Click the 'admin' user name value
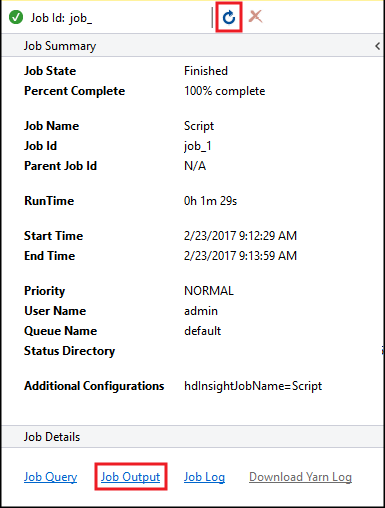This screenshot has width=385, height=508. [201, 311]
